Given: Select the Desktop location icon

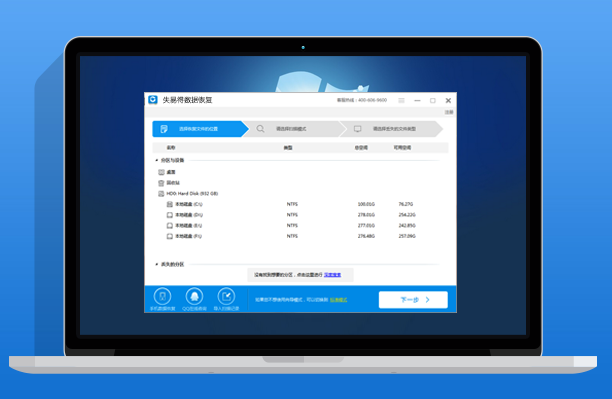Looking at the screenshot, I should click(161, 172).
